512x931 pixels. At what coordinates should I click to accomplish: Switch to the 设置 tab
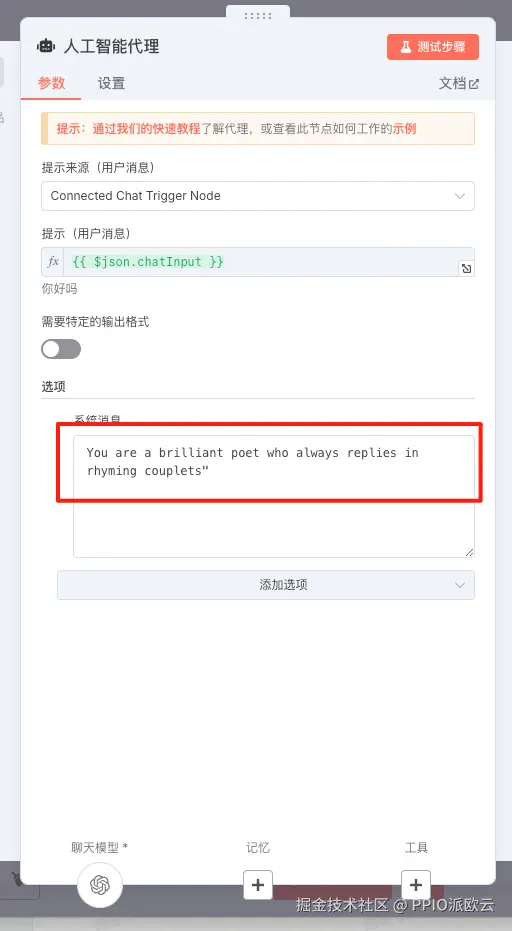coord(111,83)
